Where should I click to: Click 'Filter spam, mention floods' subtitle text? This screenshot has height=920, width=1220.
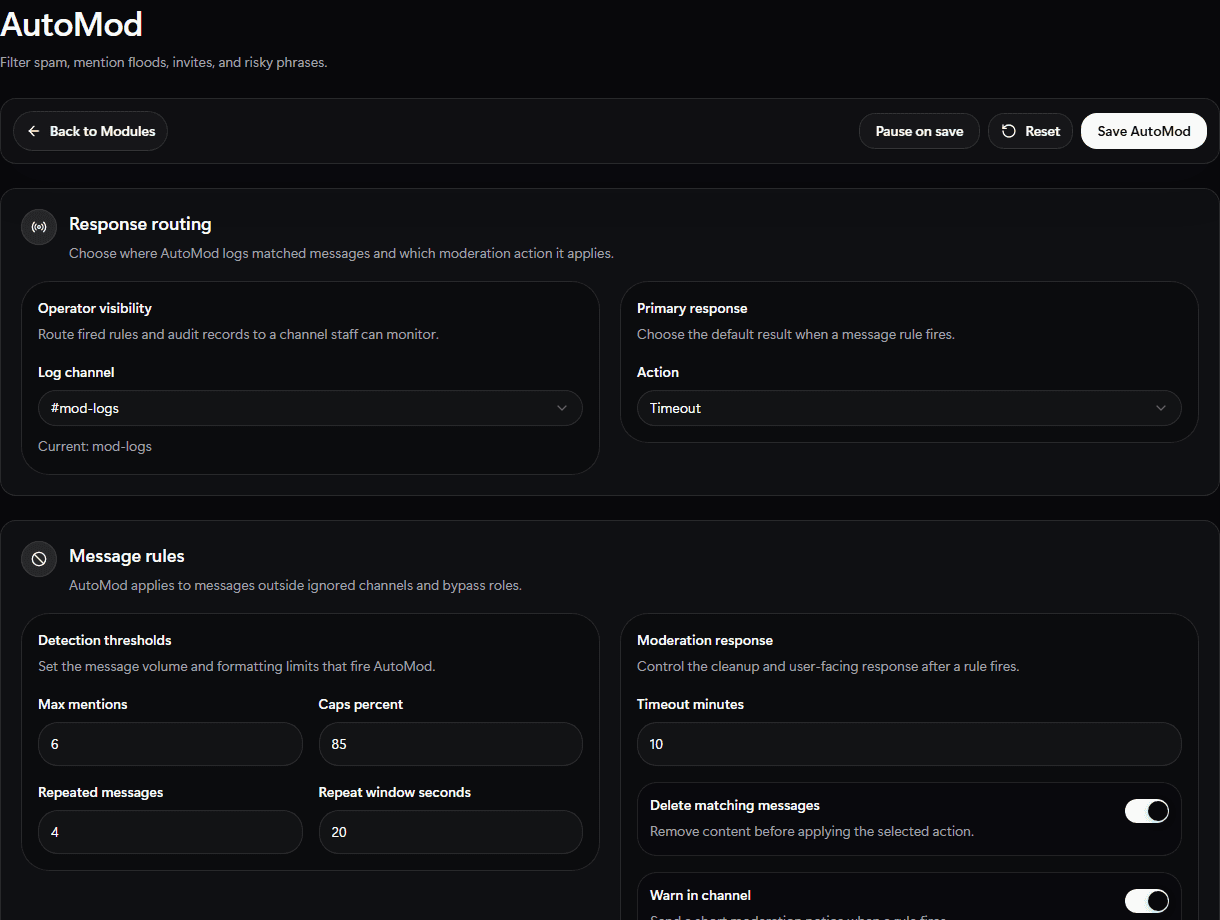[x=164, y=62]
